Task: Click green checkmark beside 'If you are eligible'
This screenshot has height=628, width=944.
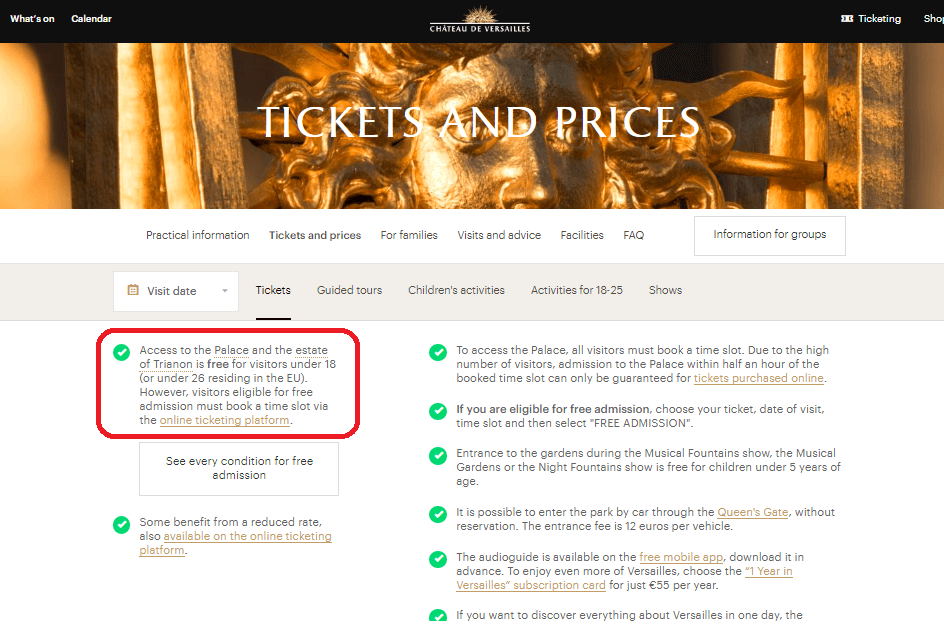Action: tap(438, 411)
